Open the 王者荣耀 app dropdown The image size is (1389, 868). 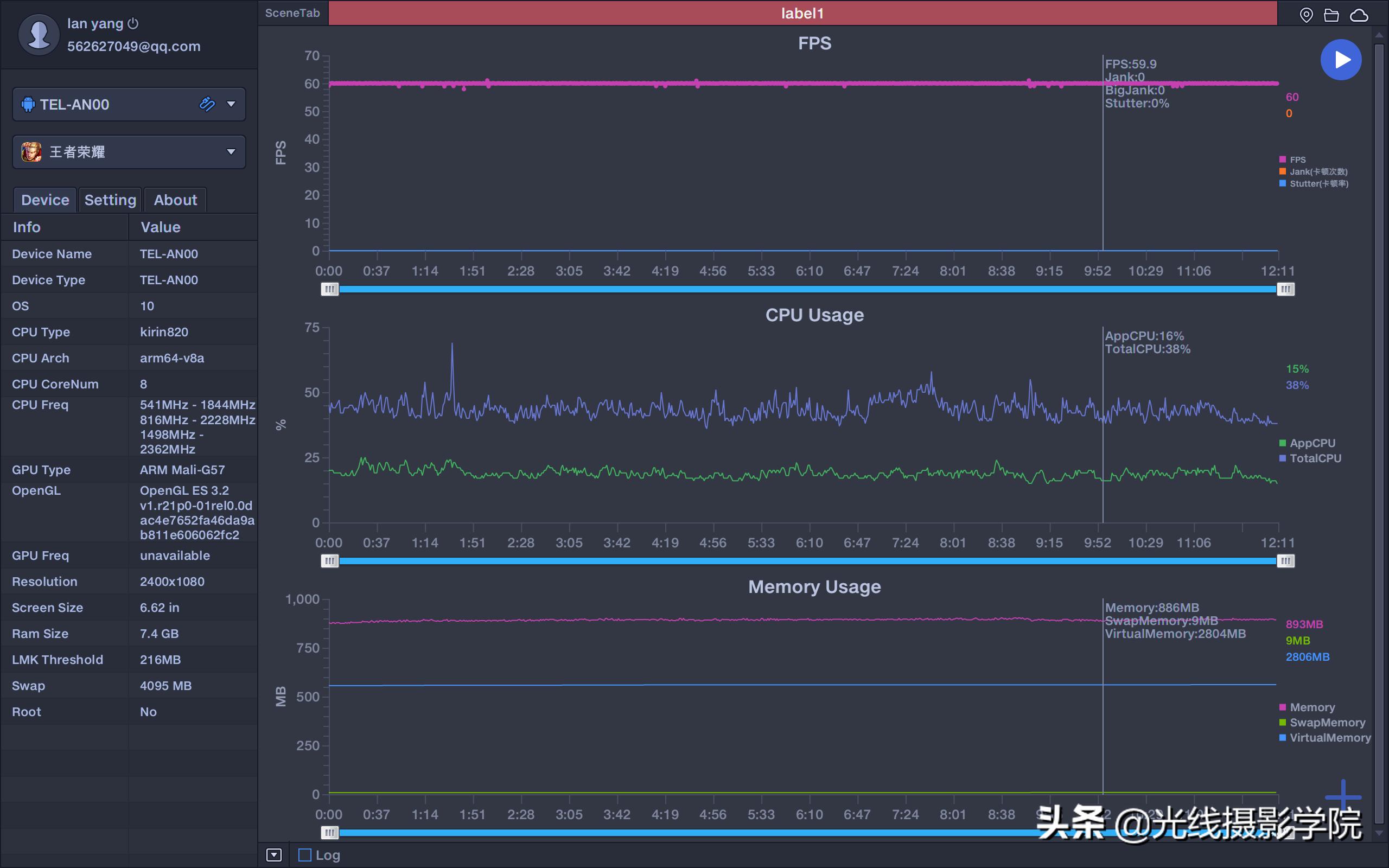[x=231, y=151]
